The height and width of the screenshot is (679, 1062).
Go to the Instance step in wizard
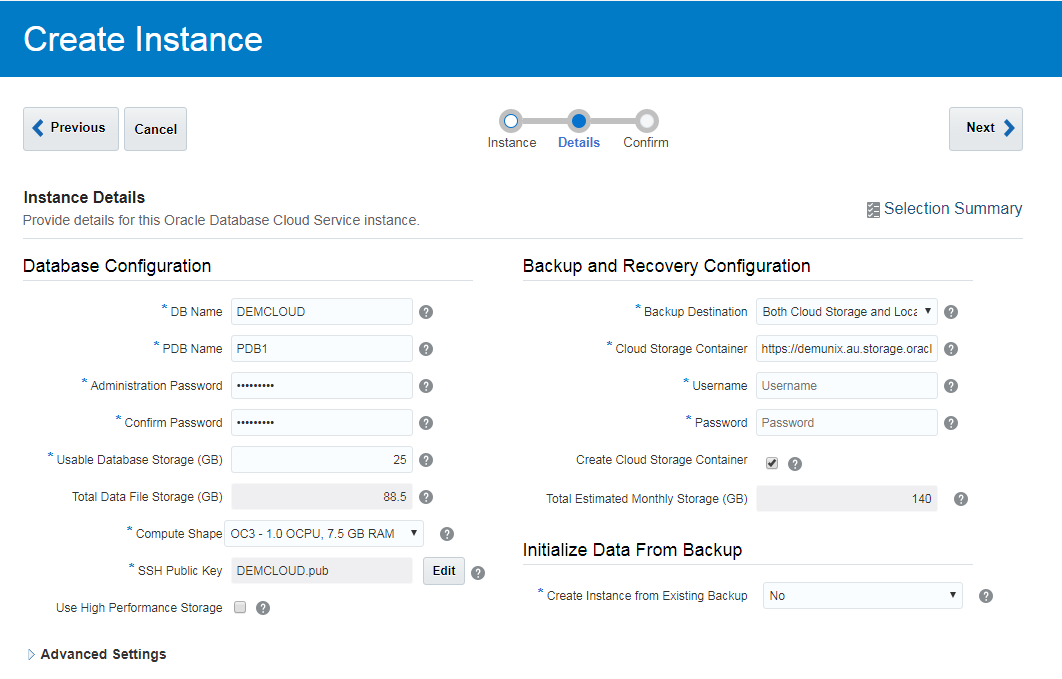pyautogui.click(x=511, y=121)
